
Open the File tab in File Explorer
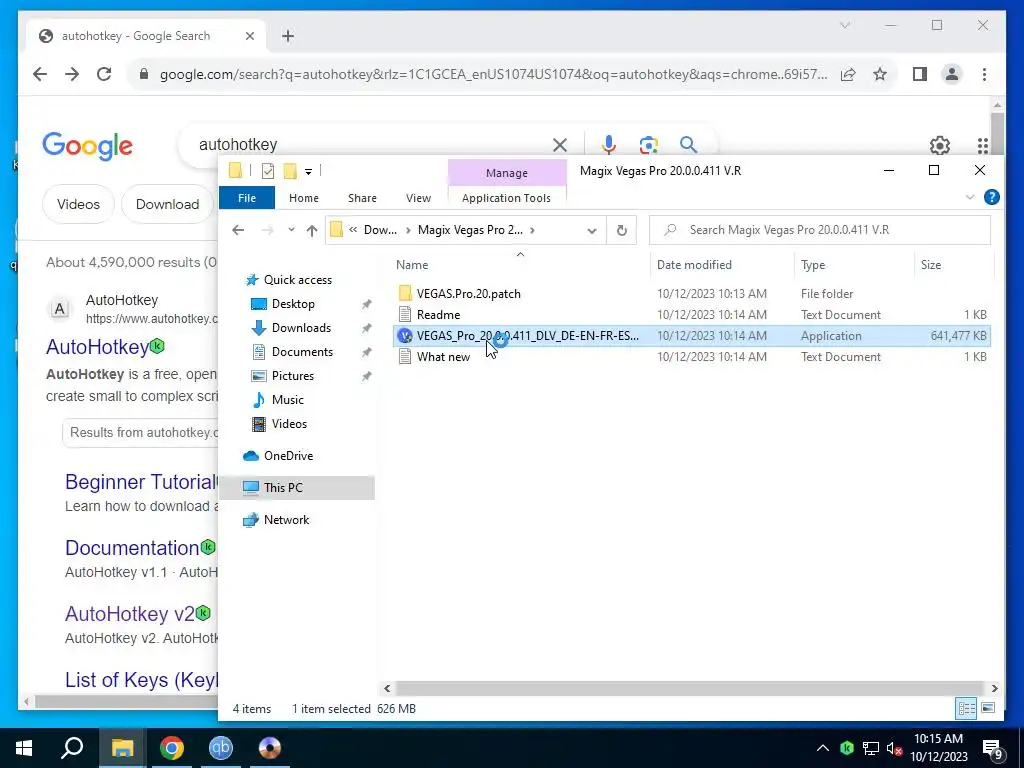pyautogui.click(x=247, y=198)
